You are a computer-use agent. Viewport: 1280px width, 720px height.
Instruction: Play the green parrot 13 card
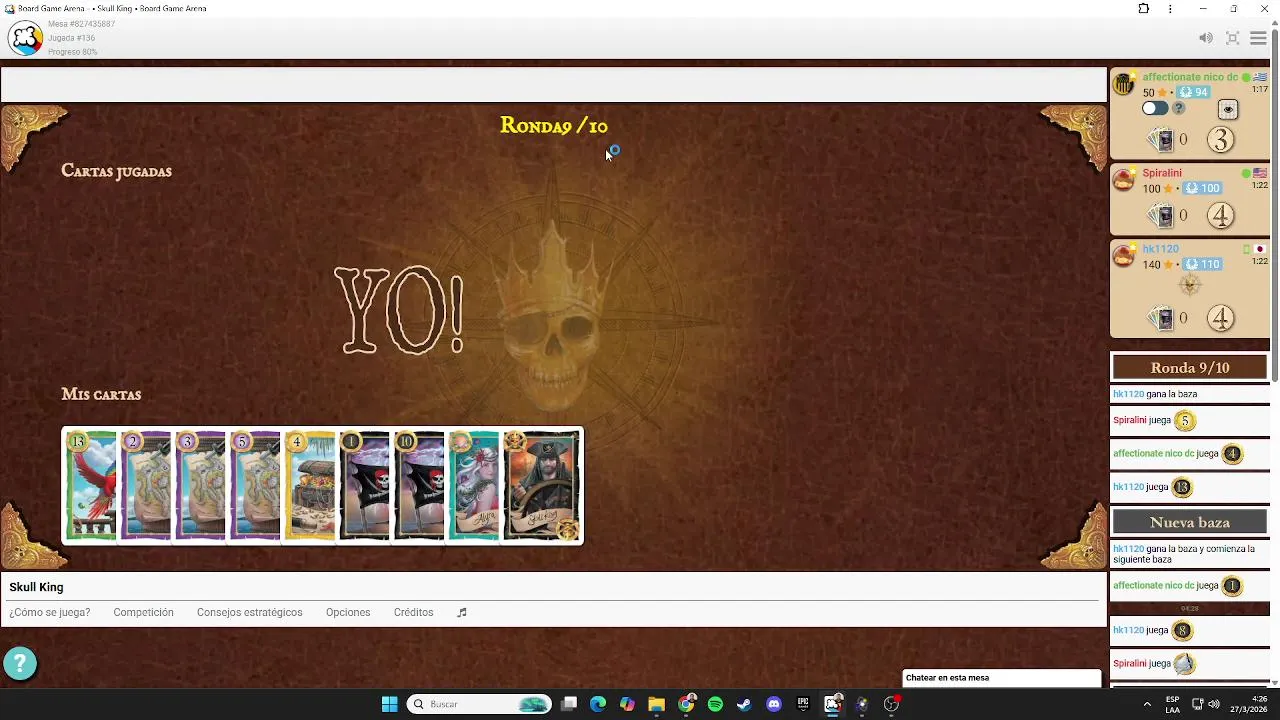click(x=91, y=486)
